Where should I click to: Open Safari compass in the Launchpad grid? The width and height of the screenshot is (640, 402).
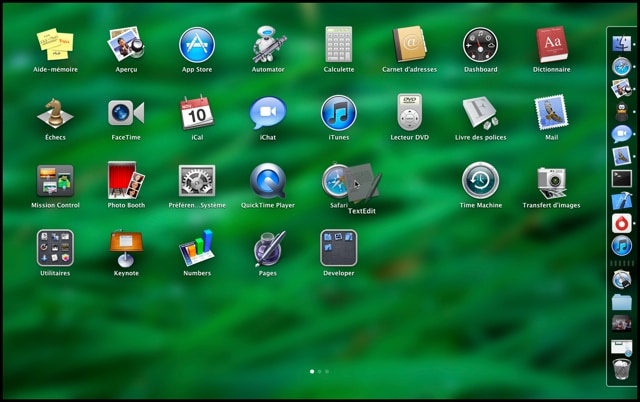(334, 181)
